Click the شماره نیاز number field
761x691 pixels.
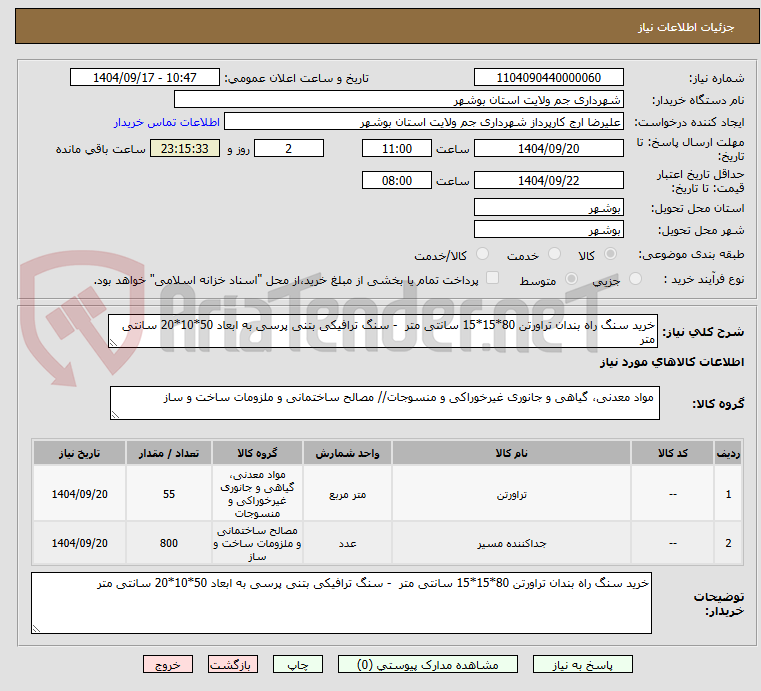coord(548,77)
